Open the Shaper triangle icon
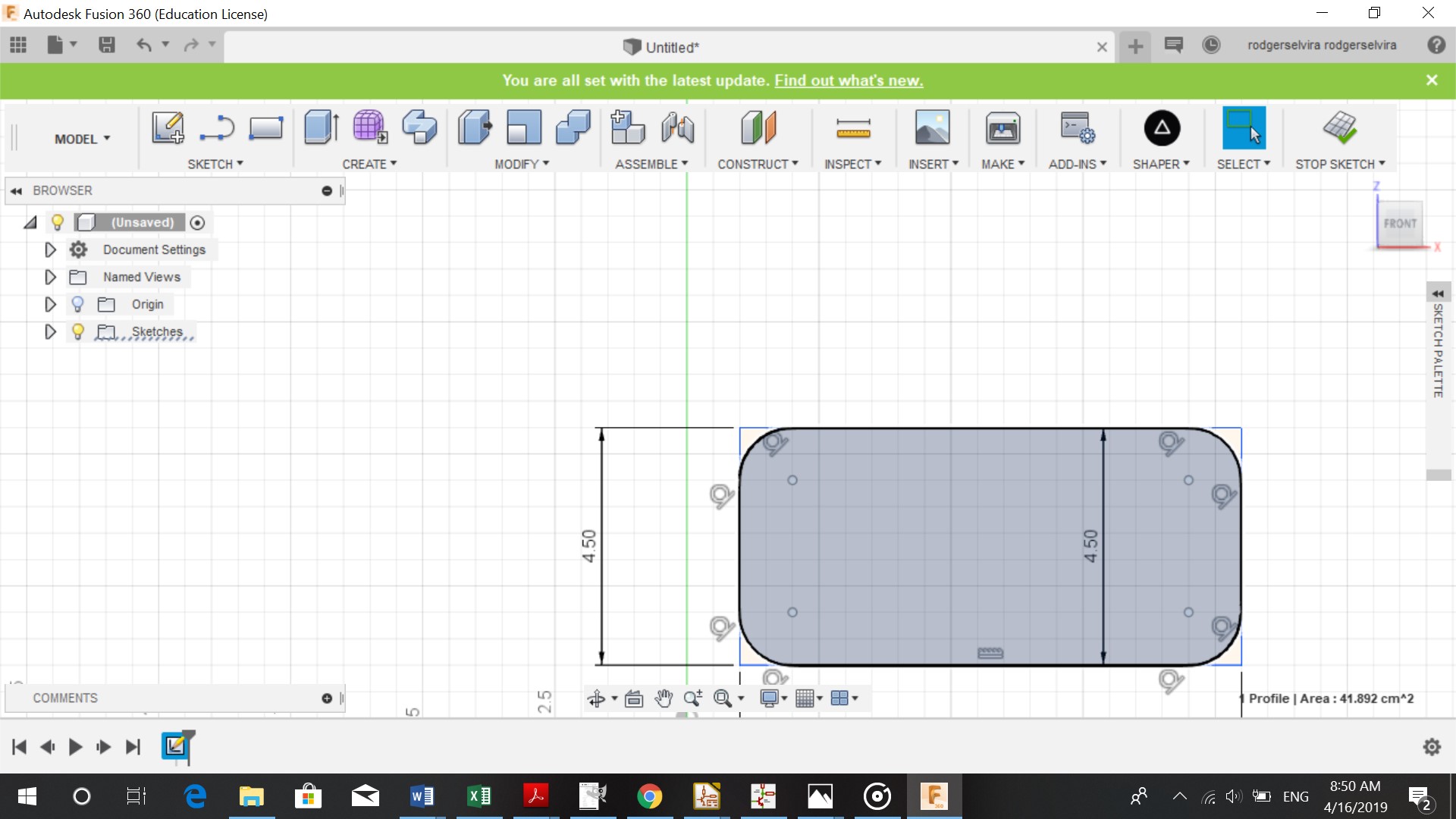1456x819 pixels. pos(1162,128)
